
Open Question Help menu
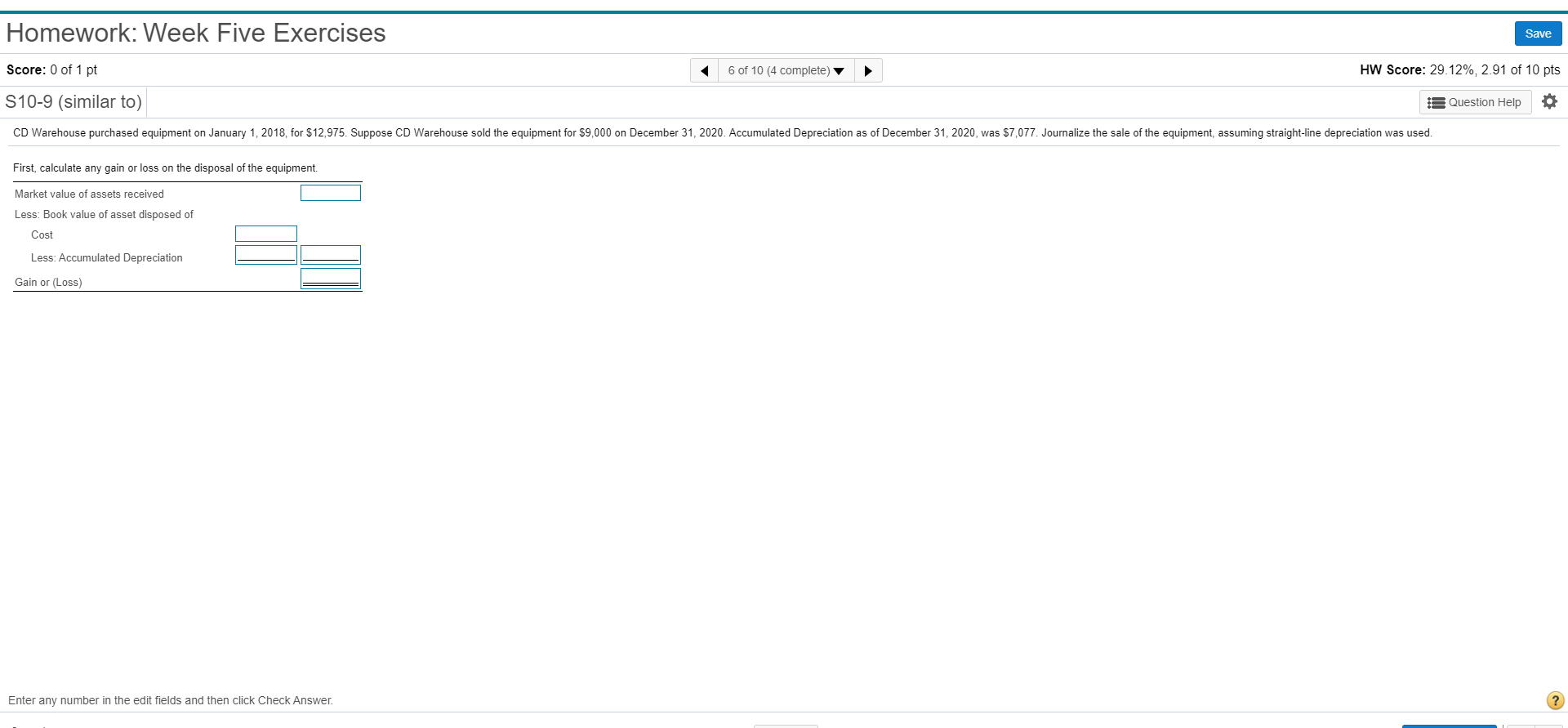point(1475,102)
